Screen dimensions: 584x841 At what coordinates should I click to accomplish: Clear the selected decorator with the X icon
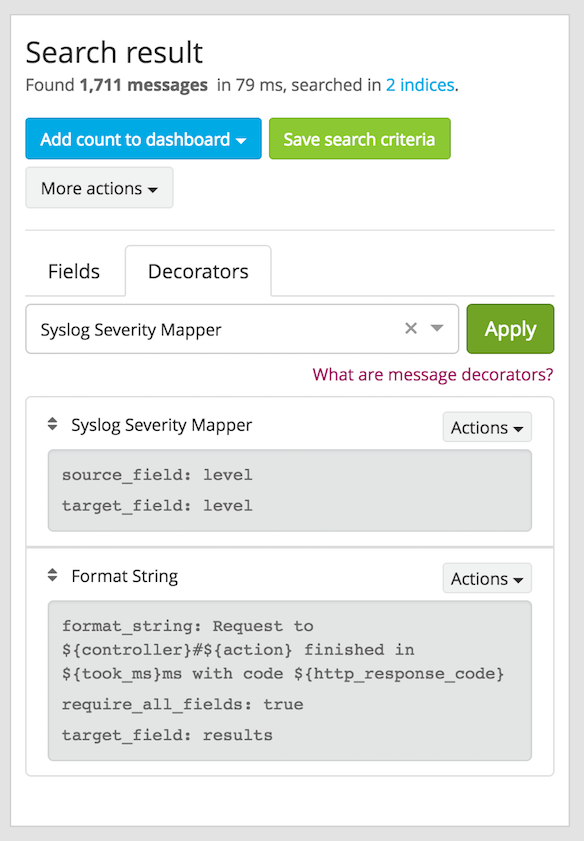[411, 328]
